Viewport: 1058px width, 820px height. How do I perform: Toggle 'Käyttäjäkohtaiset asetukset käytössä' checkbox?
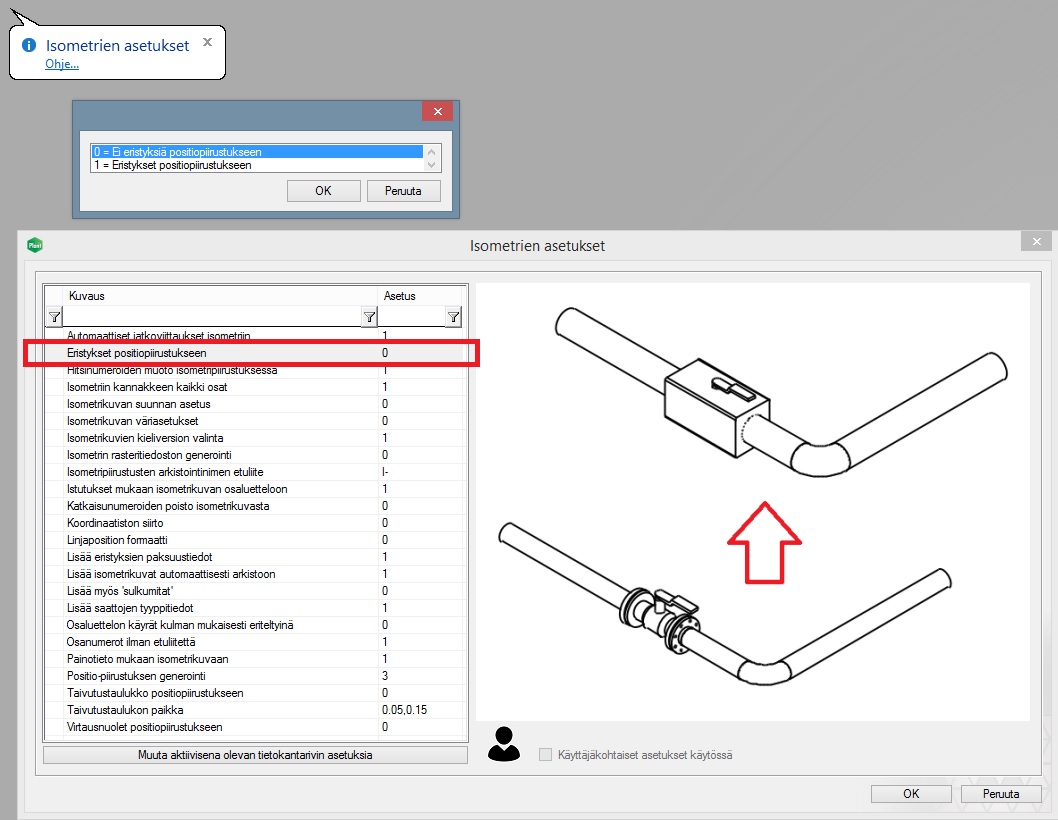pyautogui.click(x=545, y=755)
